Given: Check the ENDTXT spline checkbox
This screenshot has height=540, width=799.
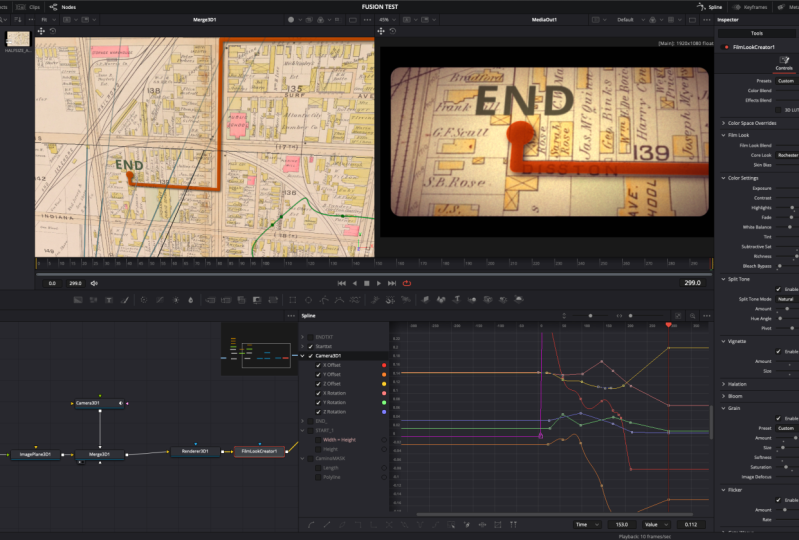Looking at the screenshot, I should pyautogui.click(x=310, y=337).
